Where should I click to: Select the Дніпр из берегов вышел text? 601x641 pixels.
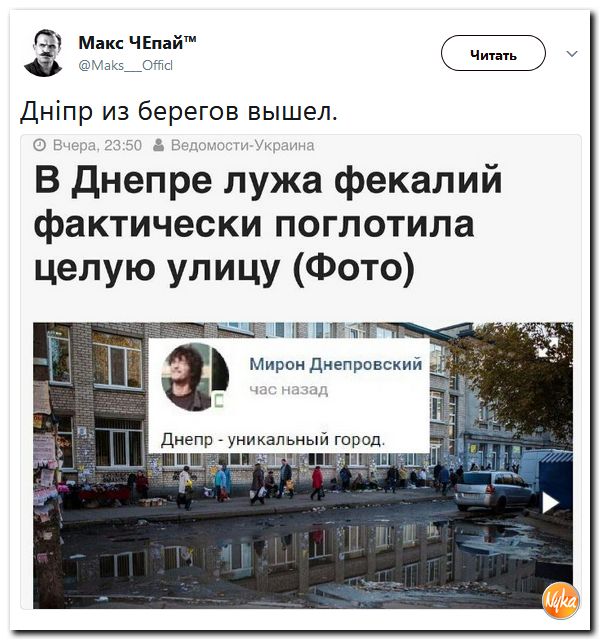[179, 111]
